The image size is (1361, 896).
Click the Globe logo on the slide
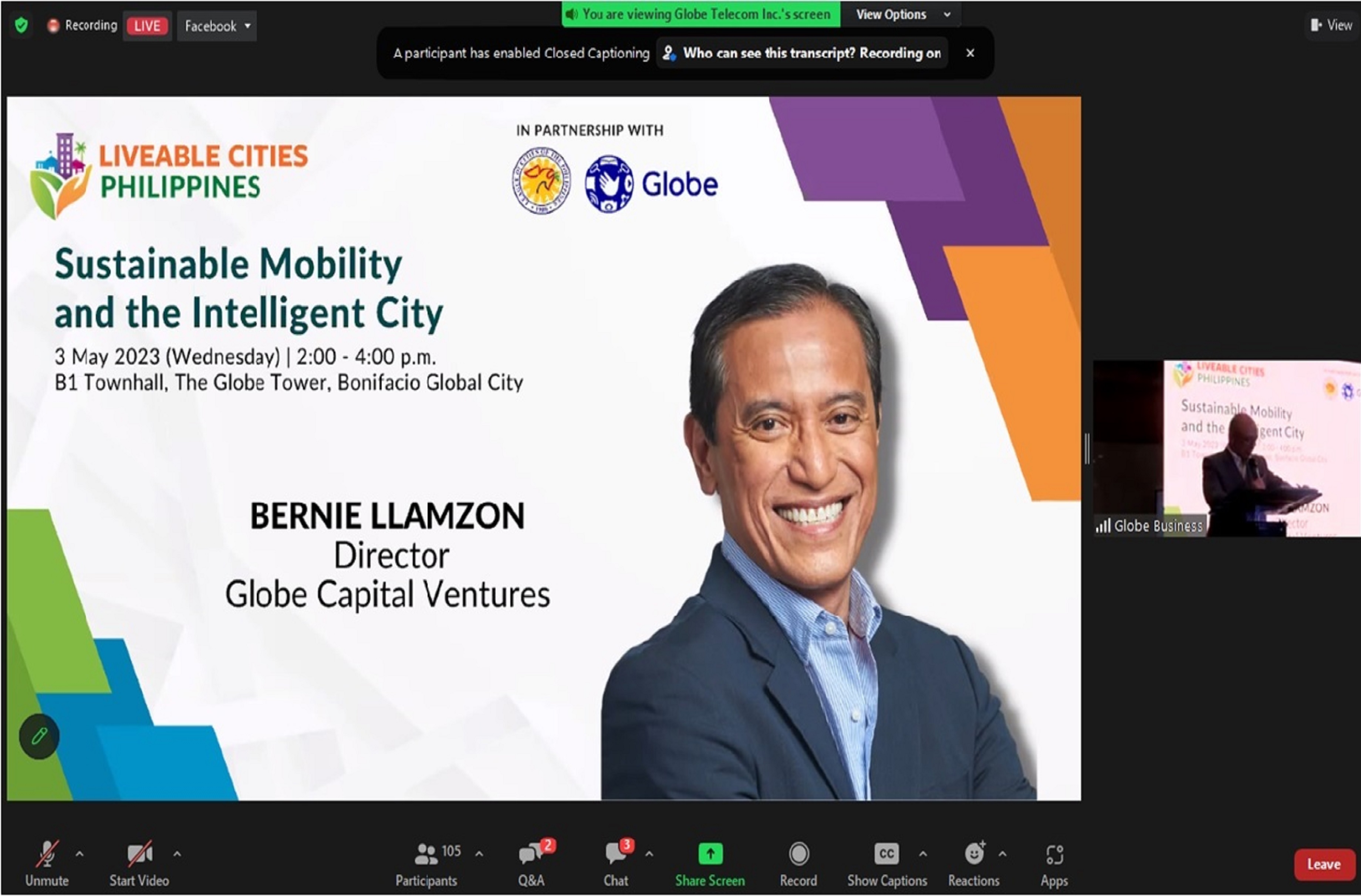pyautogui.click(x=652, y=184)
